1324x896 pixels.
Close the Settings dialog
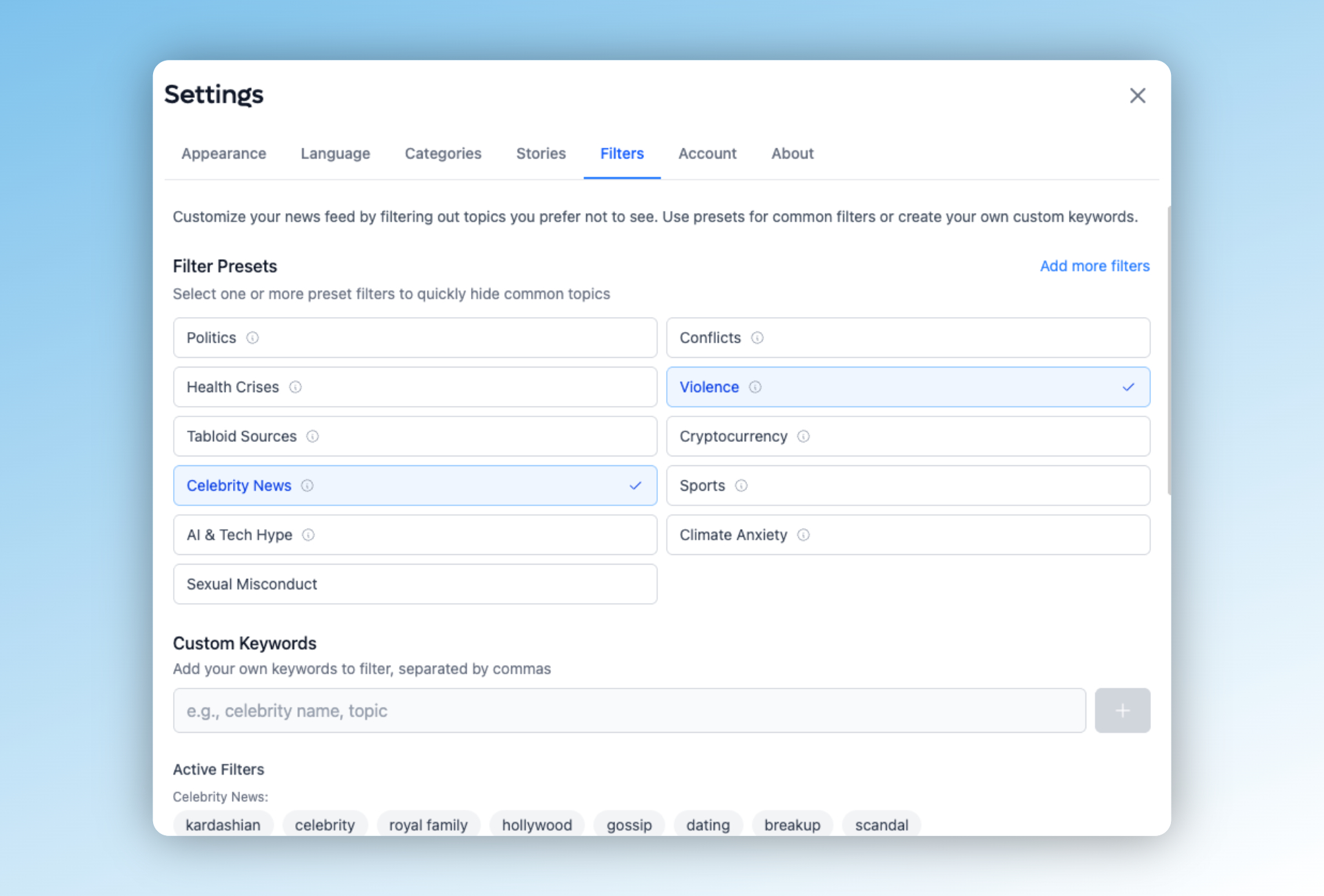(1137, 96)
